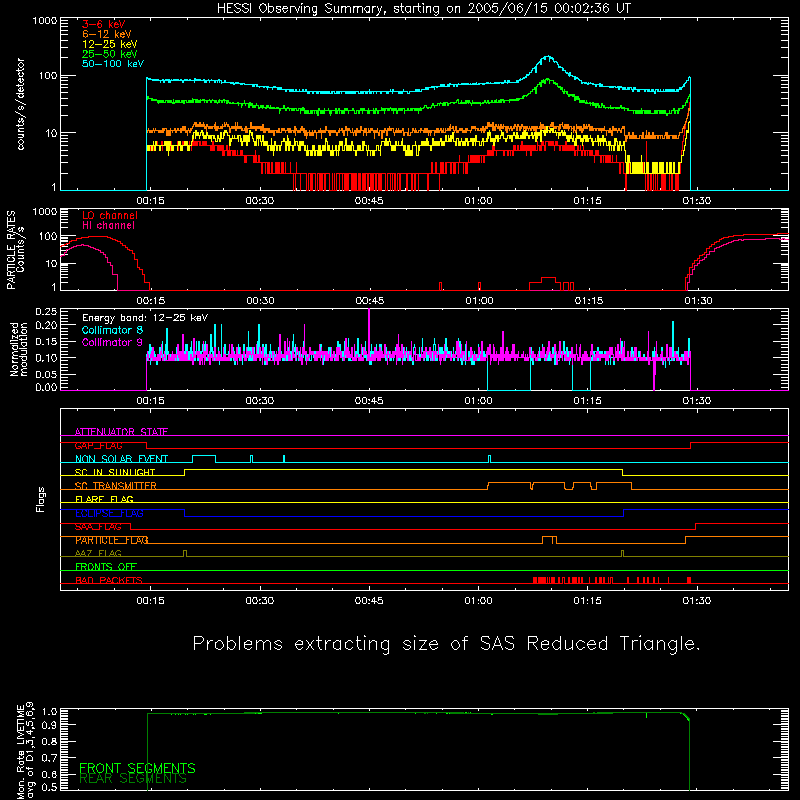This screenshot has height=800, width=800.
Task: Click the ATTENUATOR_STATE flag label
Action: [121, 432]
